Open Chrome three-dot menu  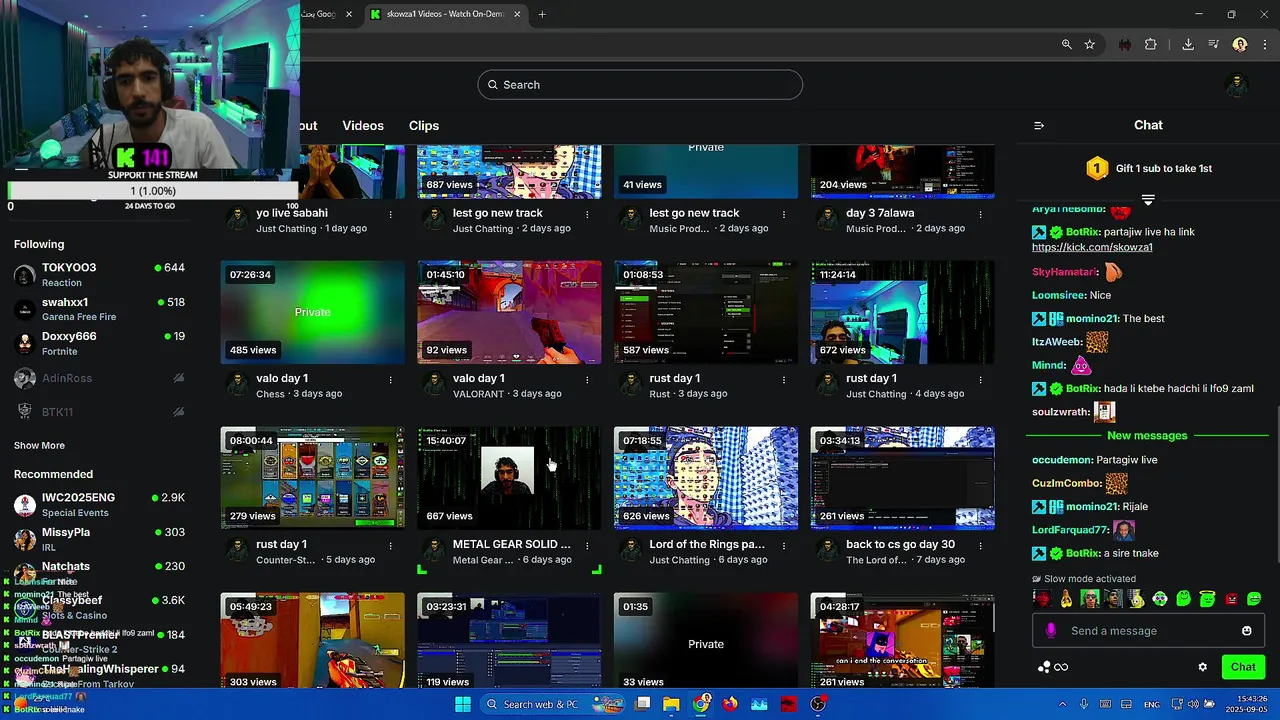[1264, 45]
